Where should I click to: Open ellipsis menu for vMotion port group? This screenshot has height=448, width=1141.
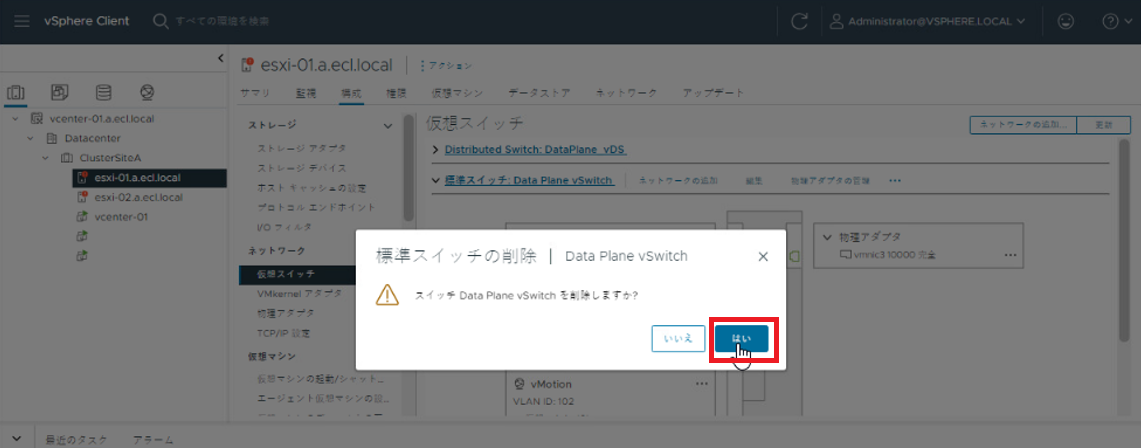click(701, 383)
